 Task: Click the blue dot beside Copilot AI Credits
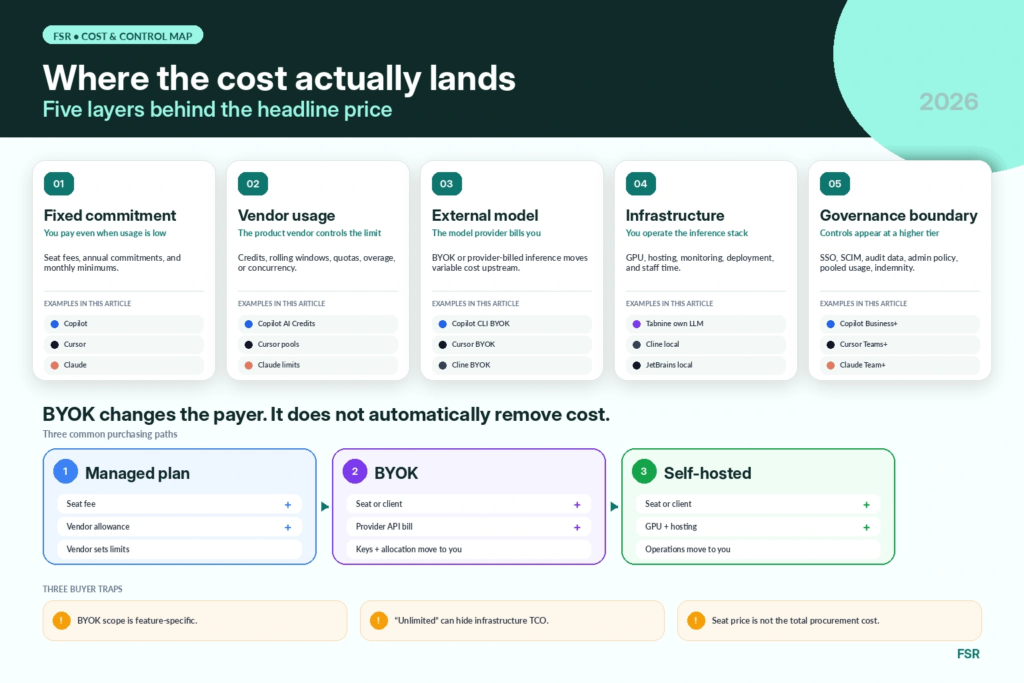click(248, 324)
